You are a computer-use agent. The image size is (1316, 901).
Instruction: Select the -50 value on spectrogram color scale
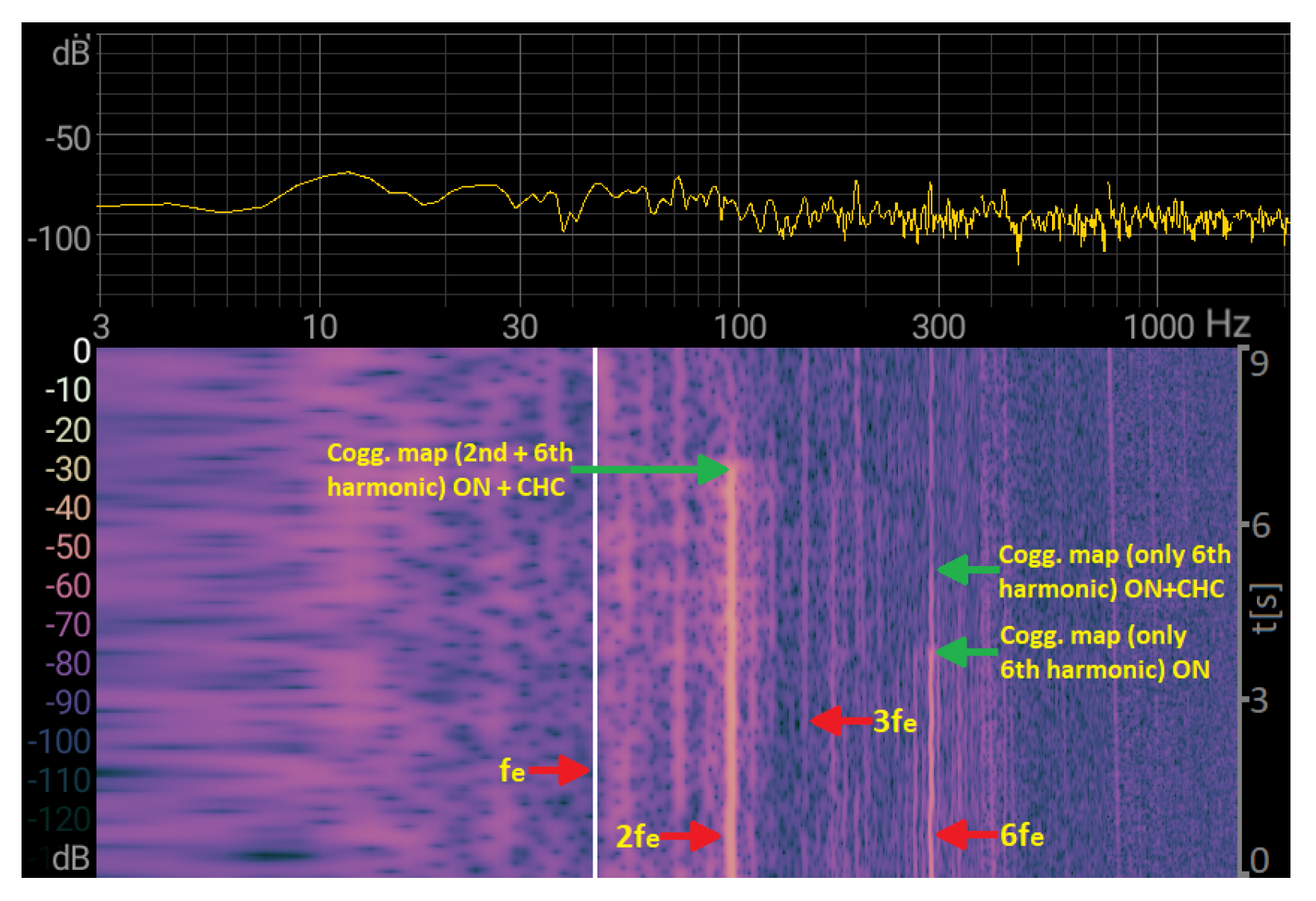pyautogui.click(x=68, y=547)
